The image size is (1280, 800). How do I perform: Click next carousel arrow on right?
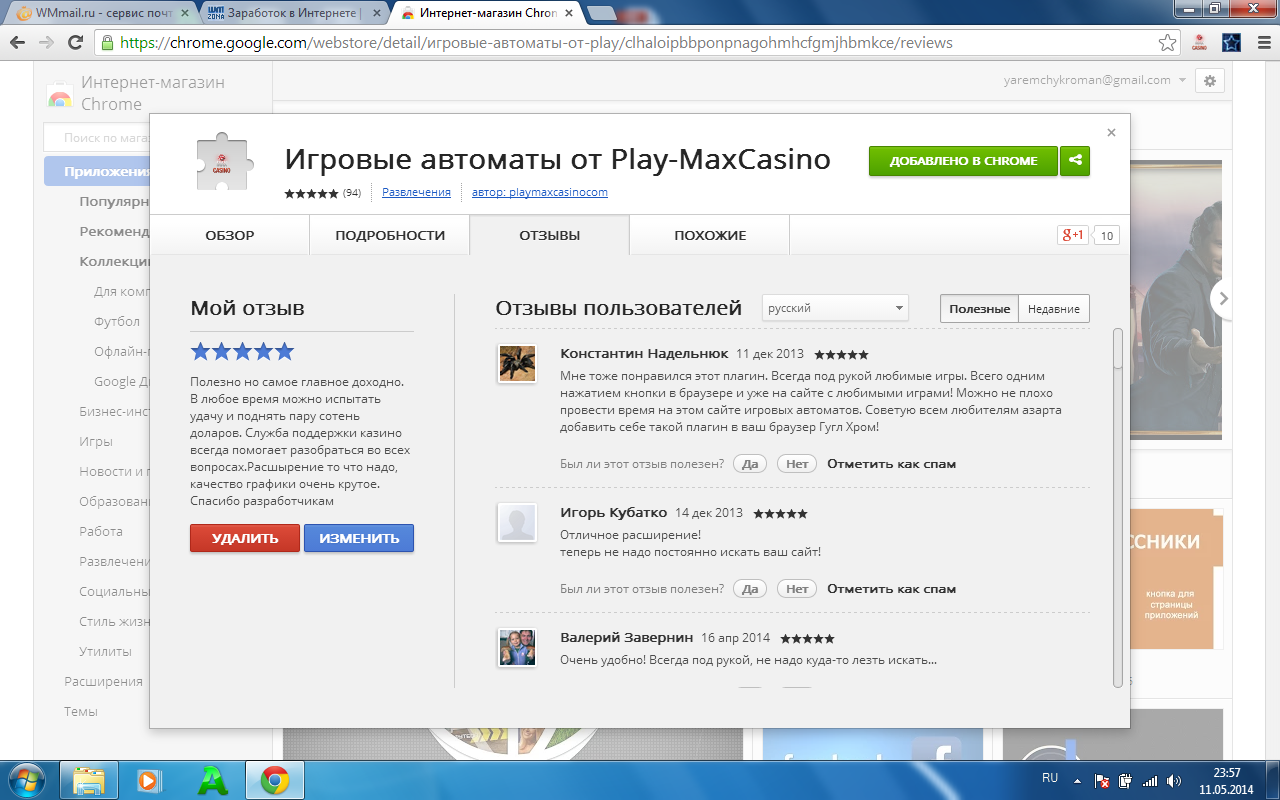tap(1223, 298)
